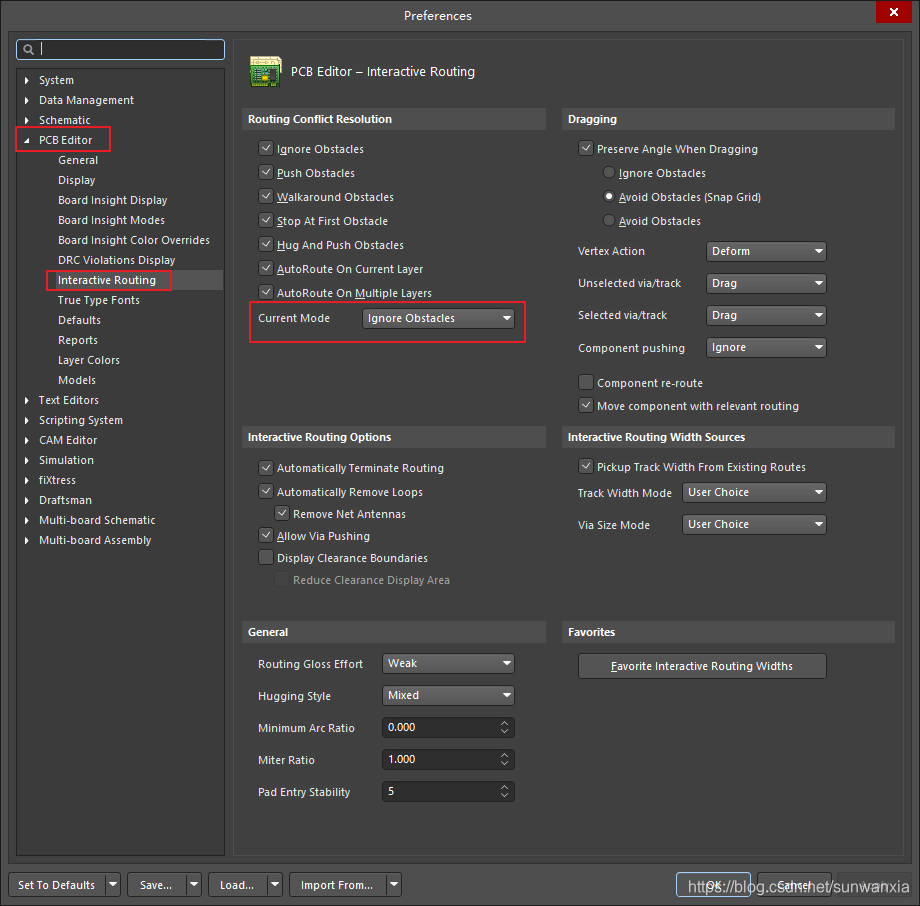This screenshot has width=920, height=906.
Task: Toggle Automatically Terminate Routing
Action: click(x=266, y=468)
